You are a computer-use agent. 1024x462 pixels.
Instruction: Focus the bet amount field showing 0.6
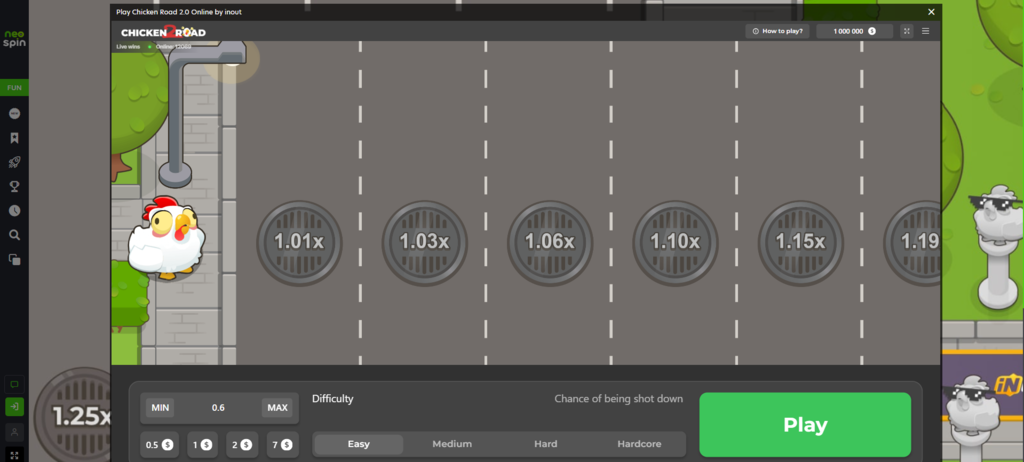coord(218,408)
